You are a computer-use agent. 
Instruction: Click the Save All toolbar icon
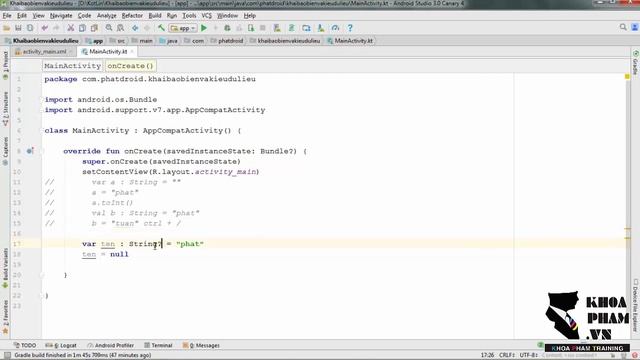coord(18,28)
